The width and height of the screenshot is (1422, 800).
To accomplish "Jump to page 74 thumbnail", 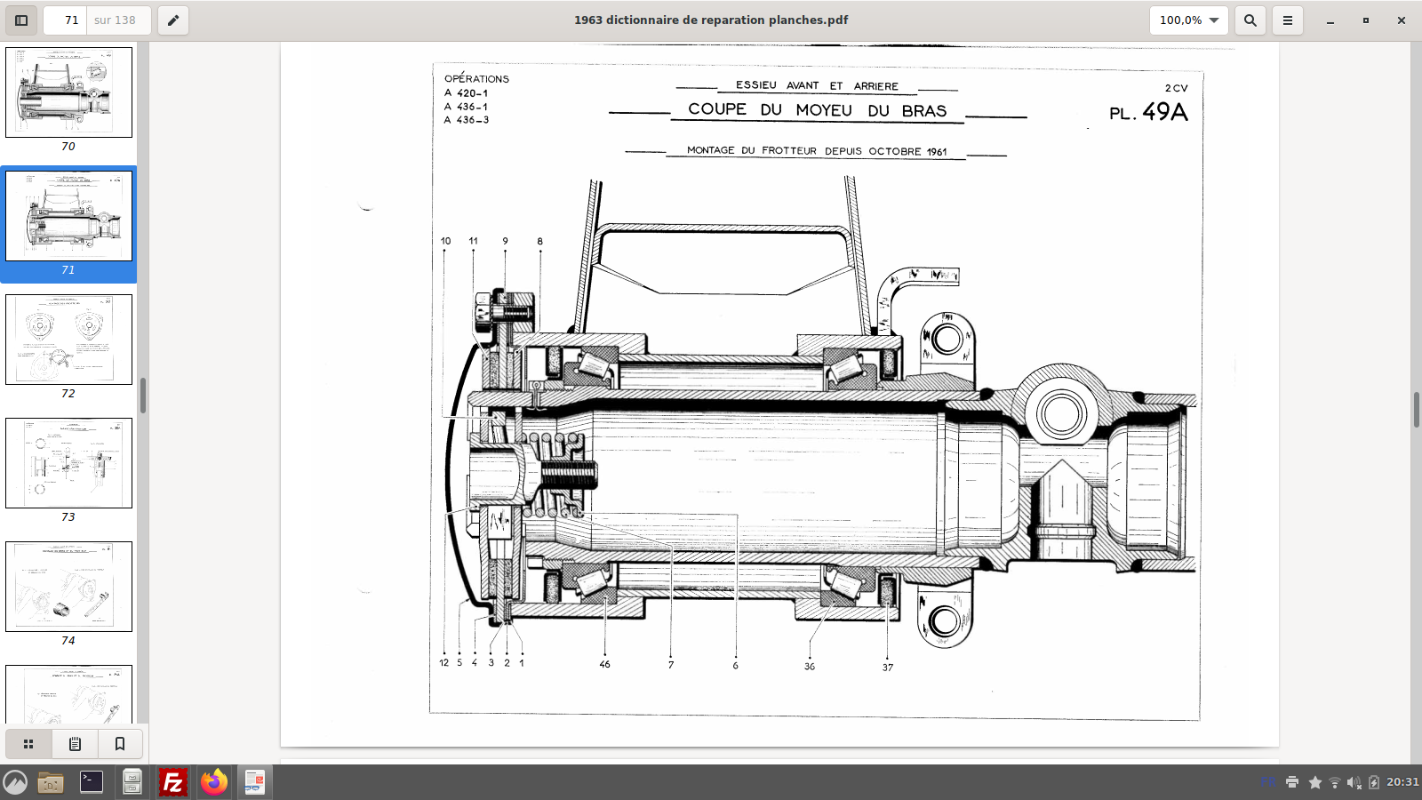I will click(x=68, y=587).
